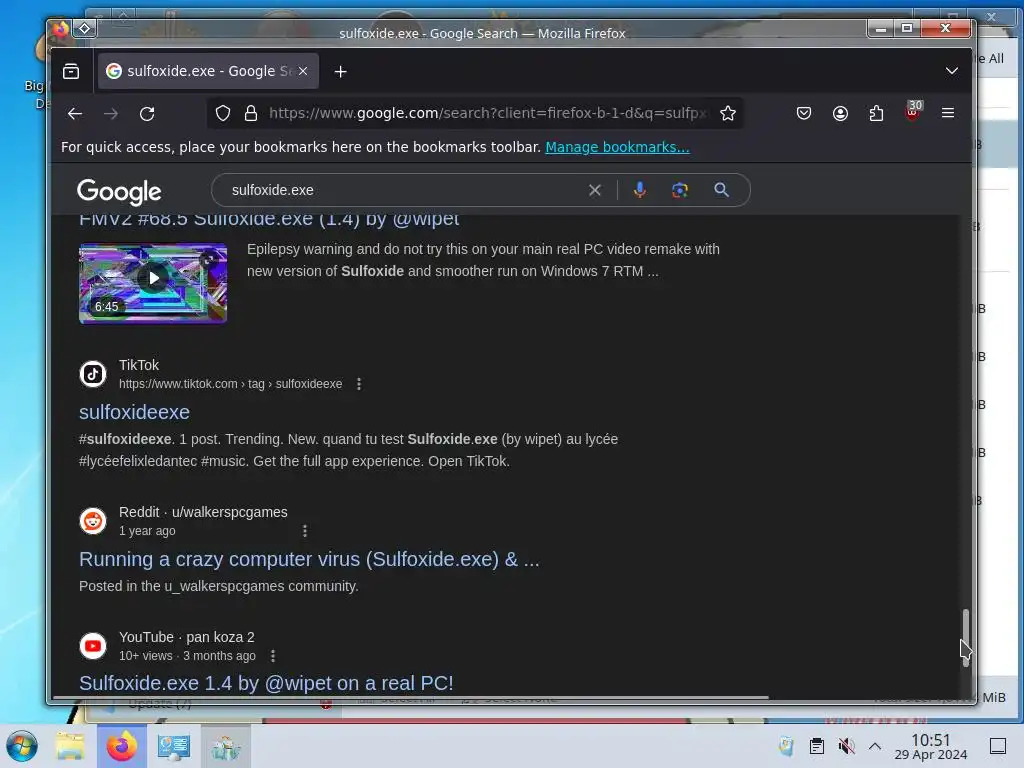The image size is (1024, 768).
Task: Go to Google homepage via logo
Action: (119, 191)
